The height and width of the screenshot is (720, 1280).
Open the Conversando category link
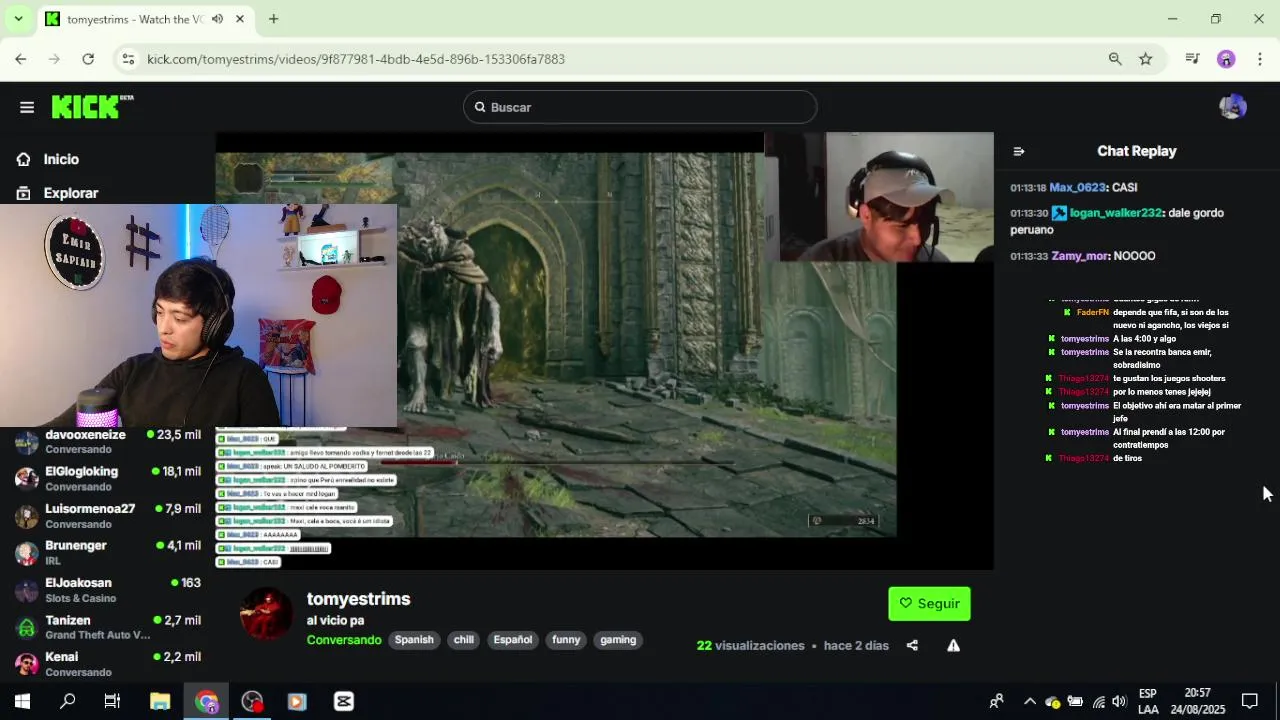344,640
